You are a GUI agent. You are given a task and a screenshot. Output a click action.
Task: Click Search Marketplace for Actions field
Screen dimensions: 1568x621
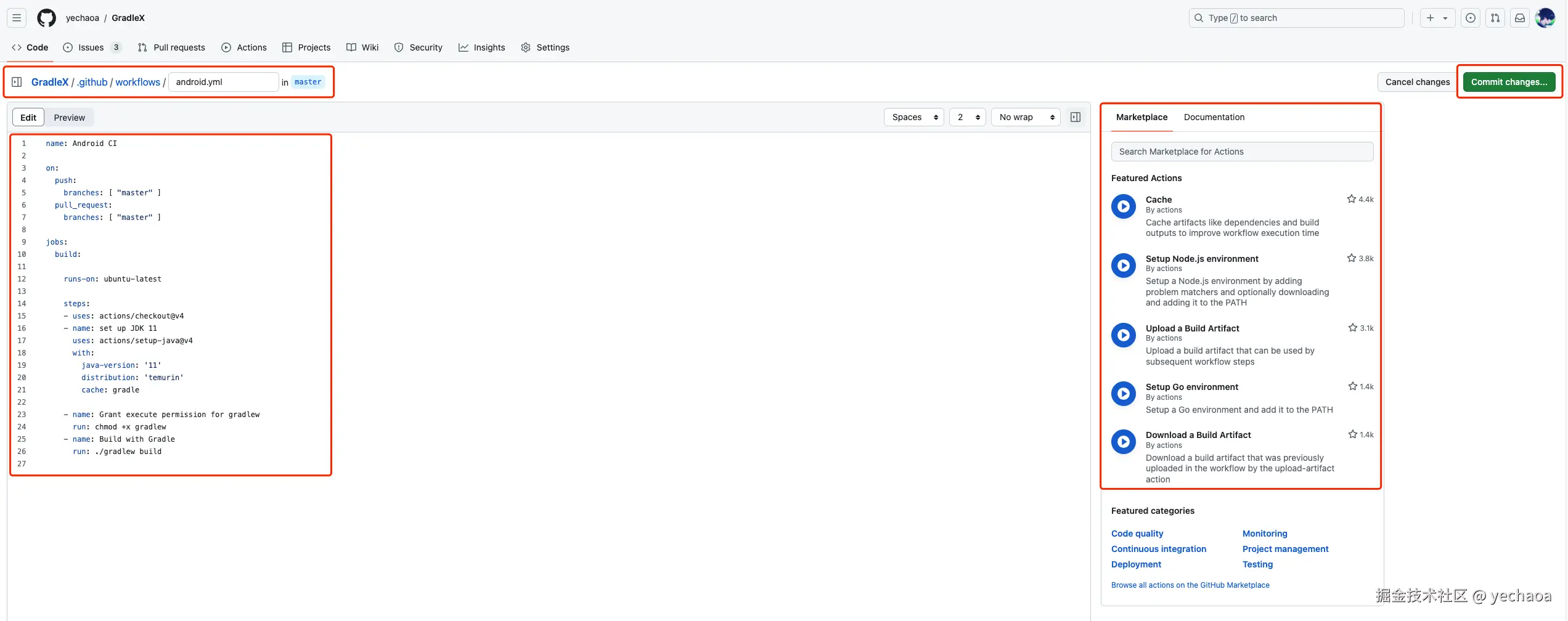[1242, 152]
